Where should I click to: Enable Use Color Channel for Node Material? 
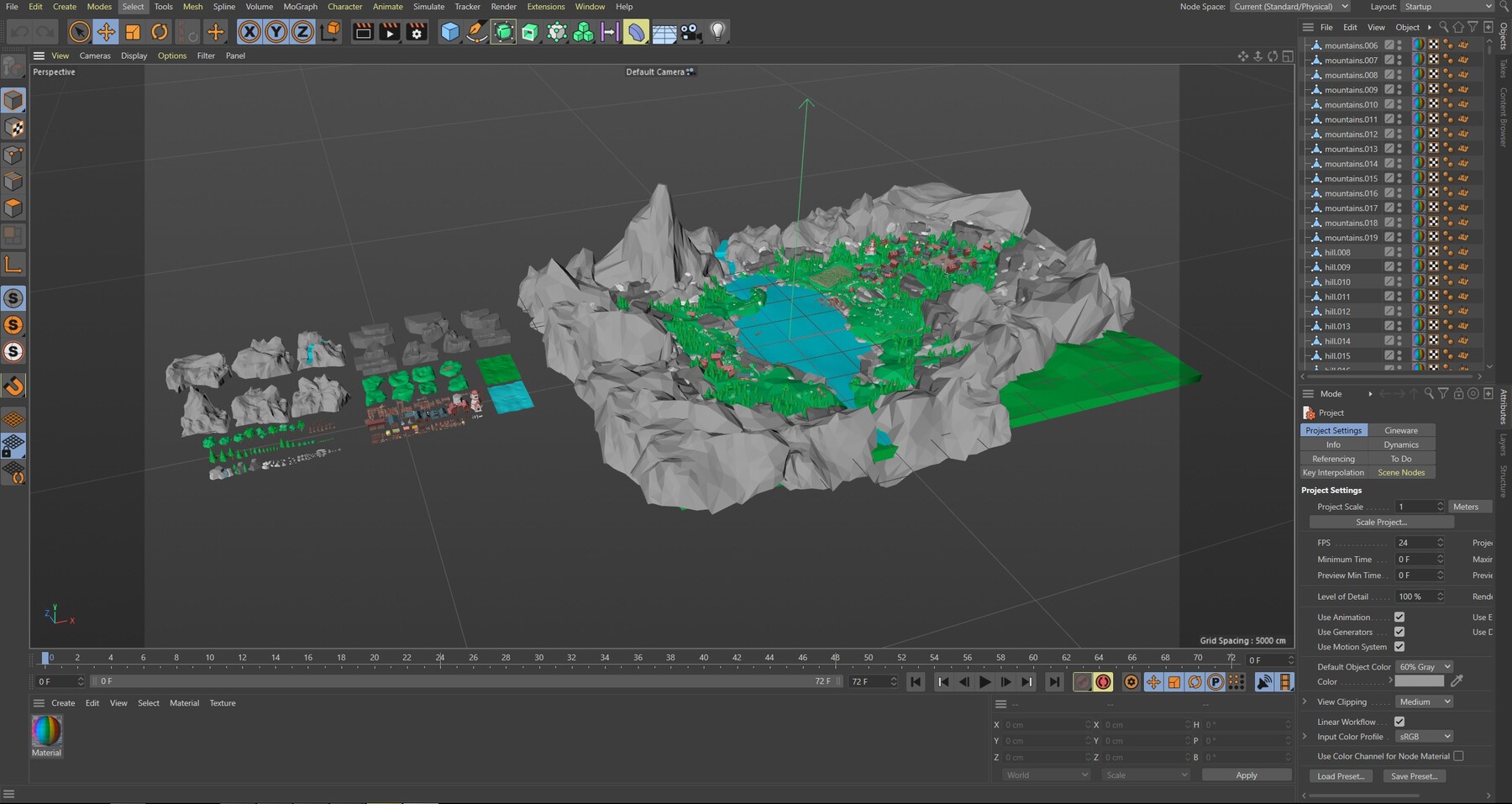pos(1458,756)
